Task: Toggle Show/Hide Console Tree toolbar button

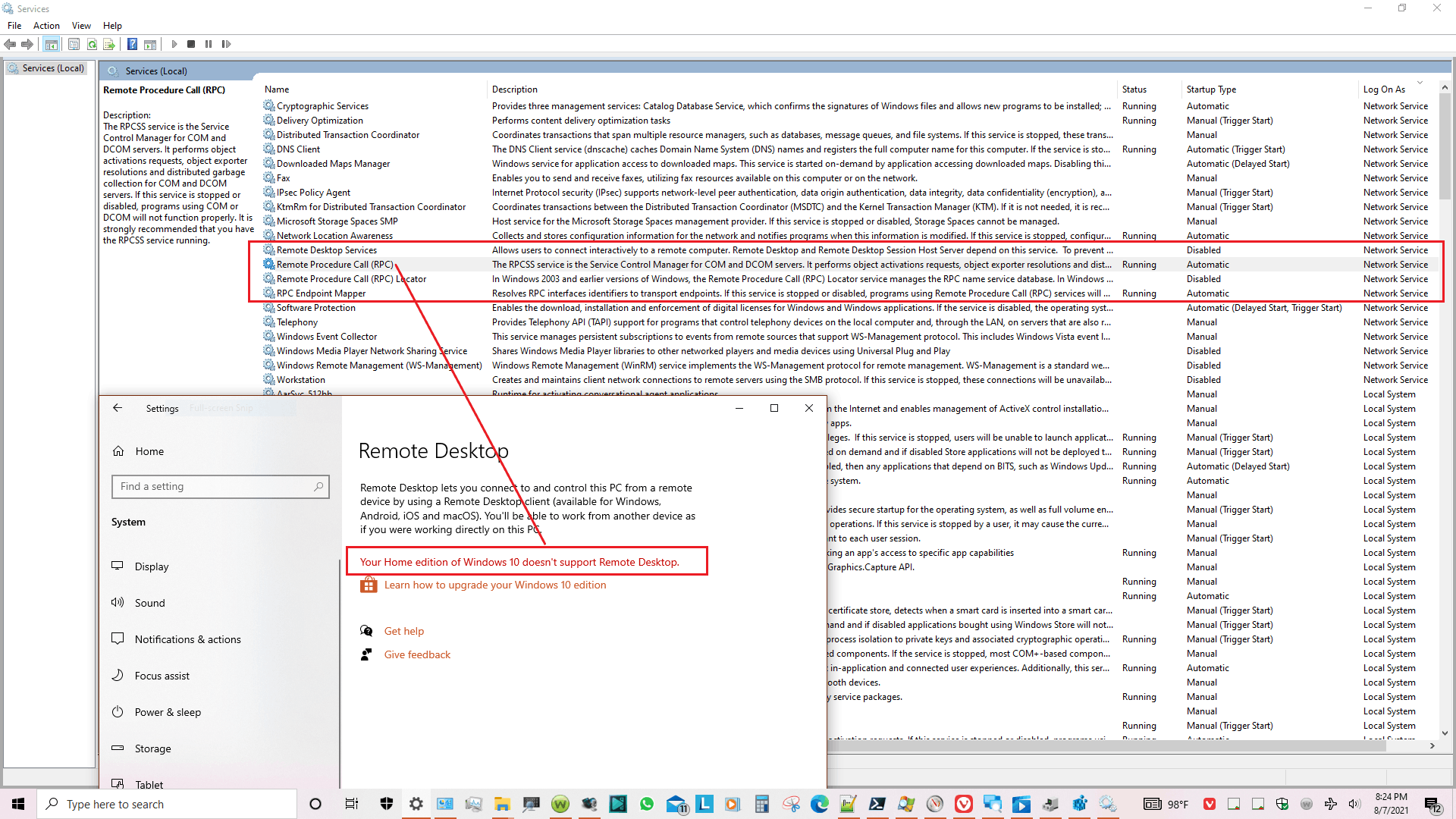Action: pos(51,44)
